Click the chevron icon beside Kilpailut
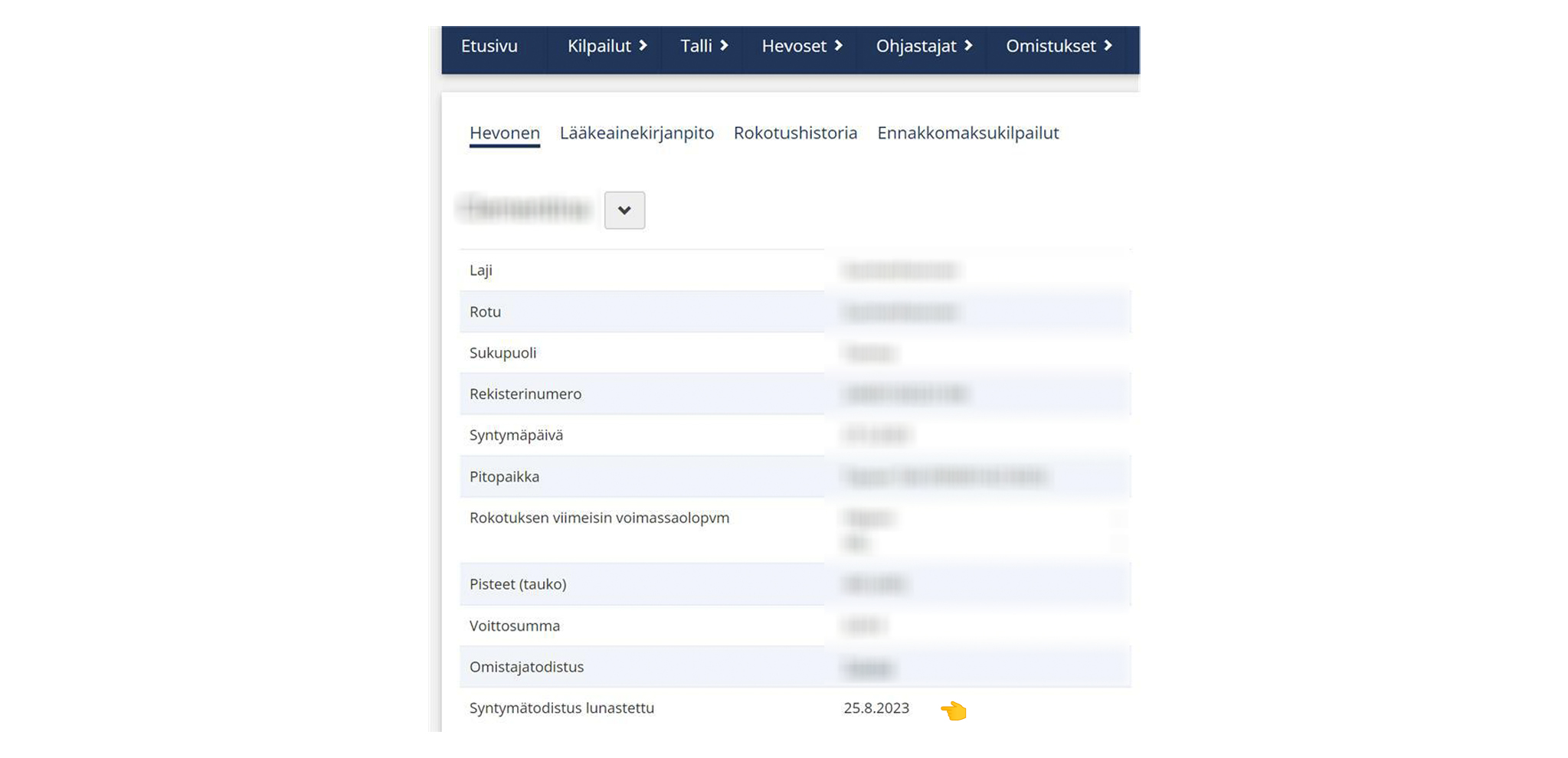The width and height of the screenshot is (1568, 758). pos(643,46)
